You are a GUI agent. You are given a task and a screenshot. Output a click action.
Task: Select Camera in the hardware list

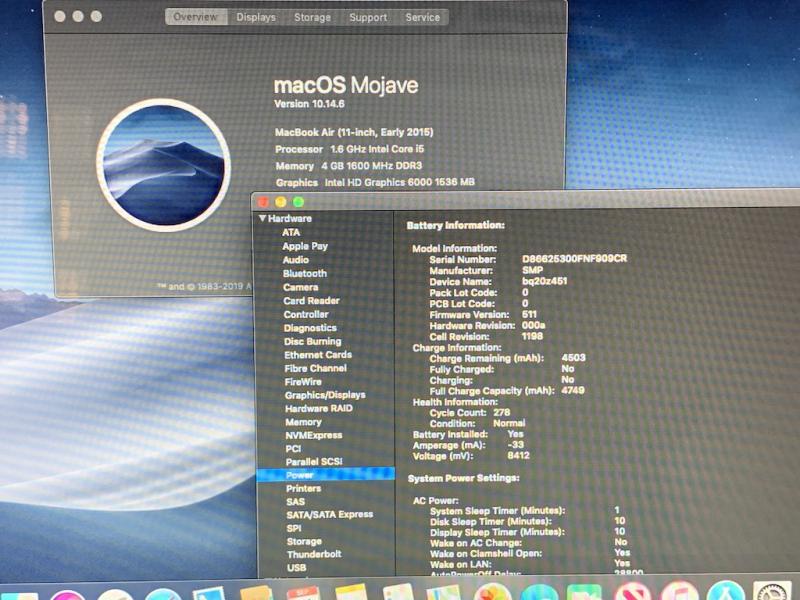(301, 287)
